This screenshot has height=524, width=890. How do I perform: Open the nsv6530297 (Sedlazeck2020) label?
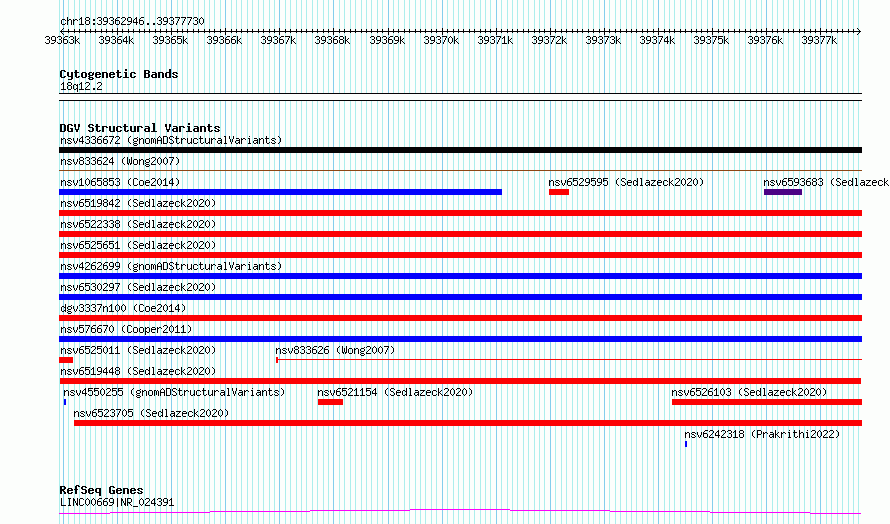138,287
